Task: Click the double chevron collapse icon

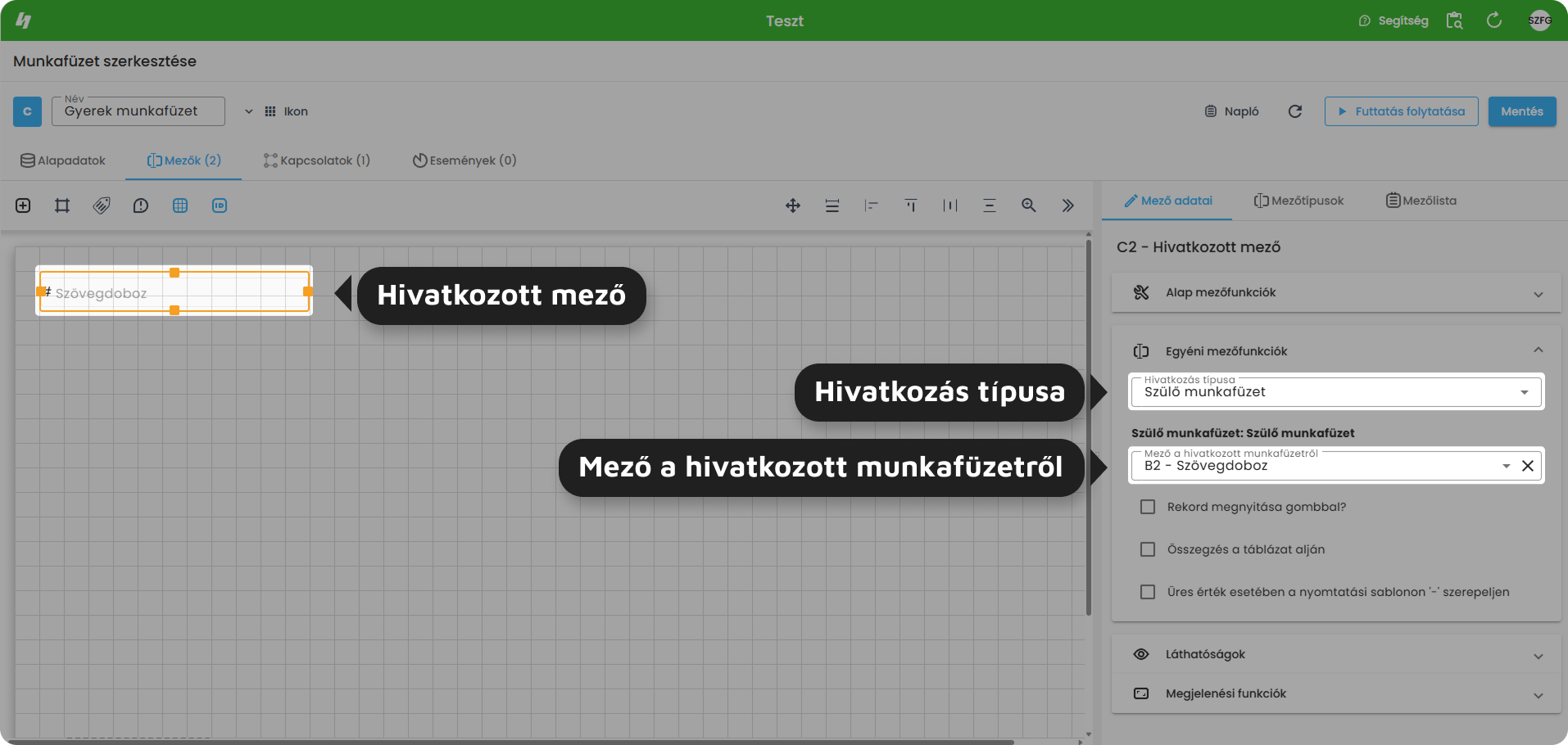Action: coord(1067,205)
